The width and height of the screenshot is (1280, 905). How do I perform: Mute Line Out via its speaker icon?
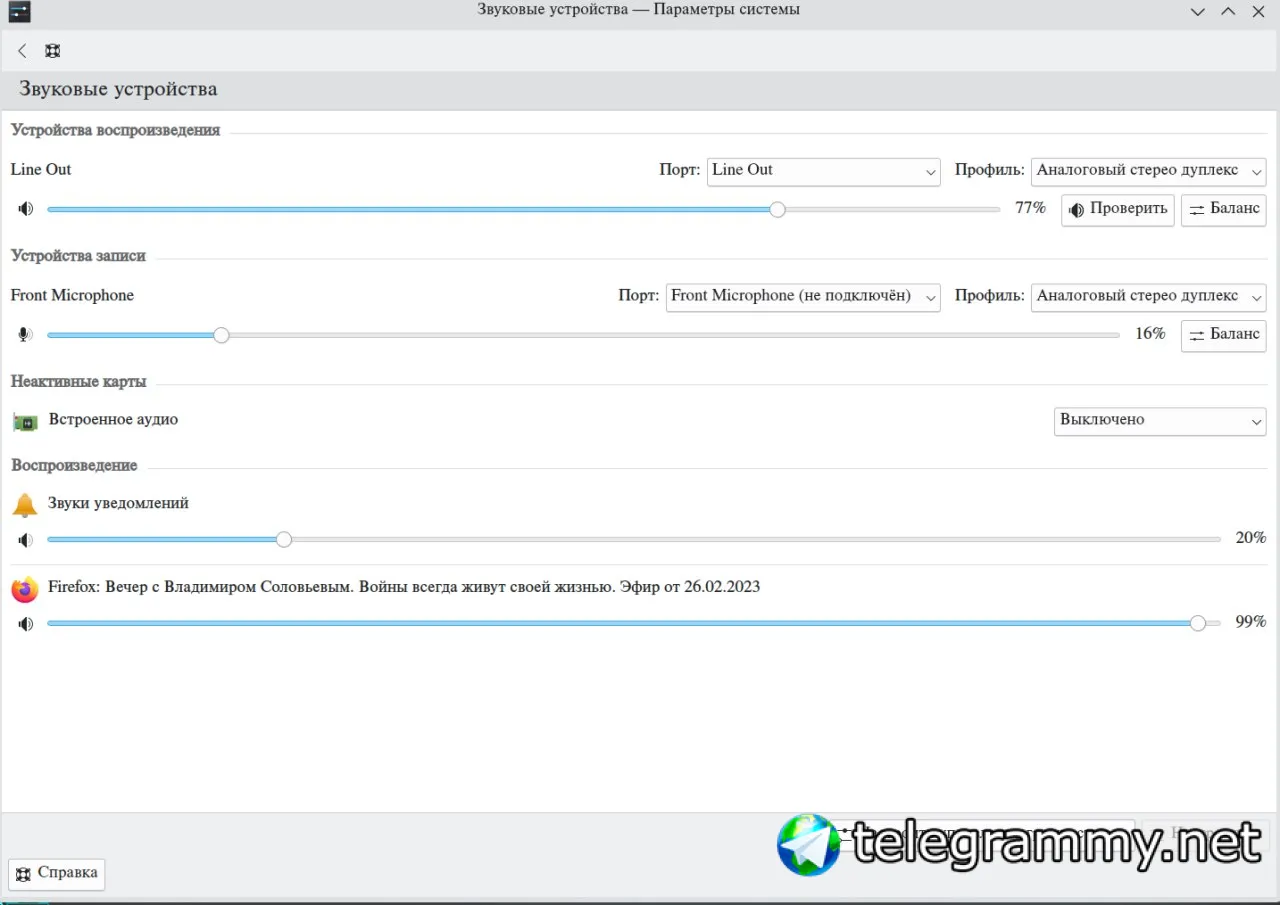(26, 209)
